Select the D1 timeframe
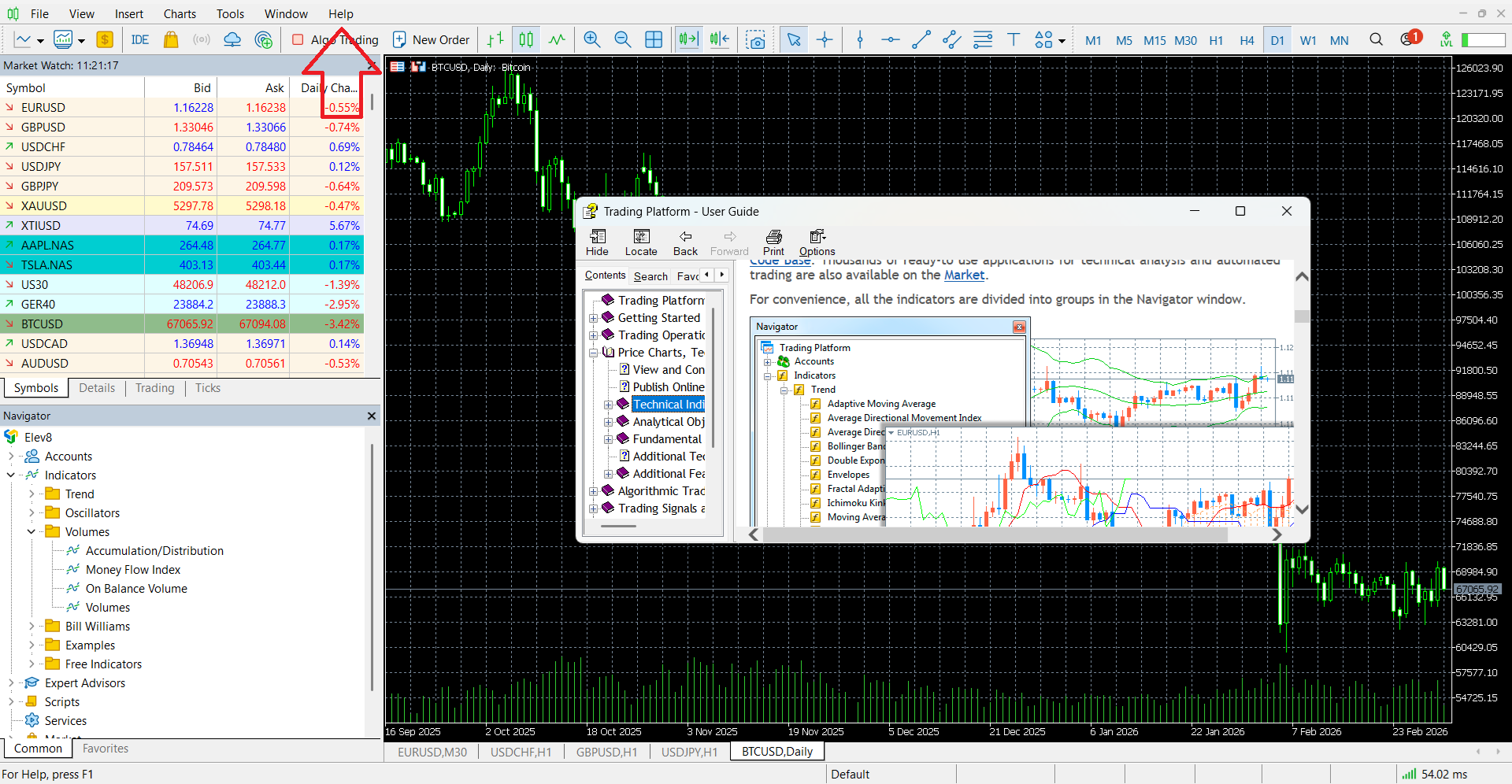1512x784 pixels. coord(1277,40)
